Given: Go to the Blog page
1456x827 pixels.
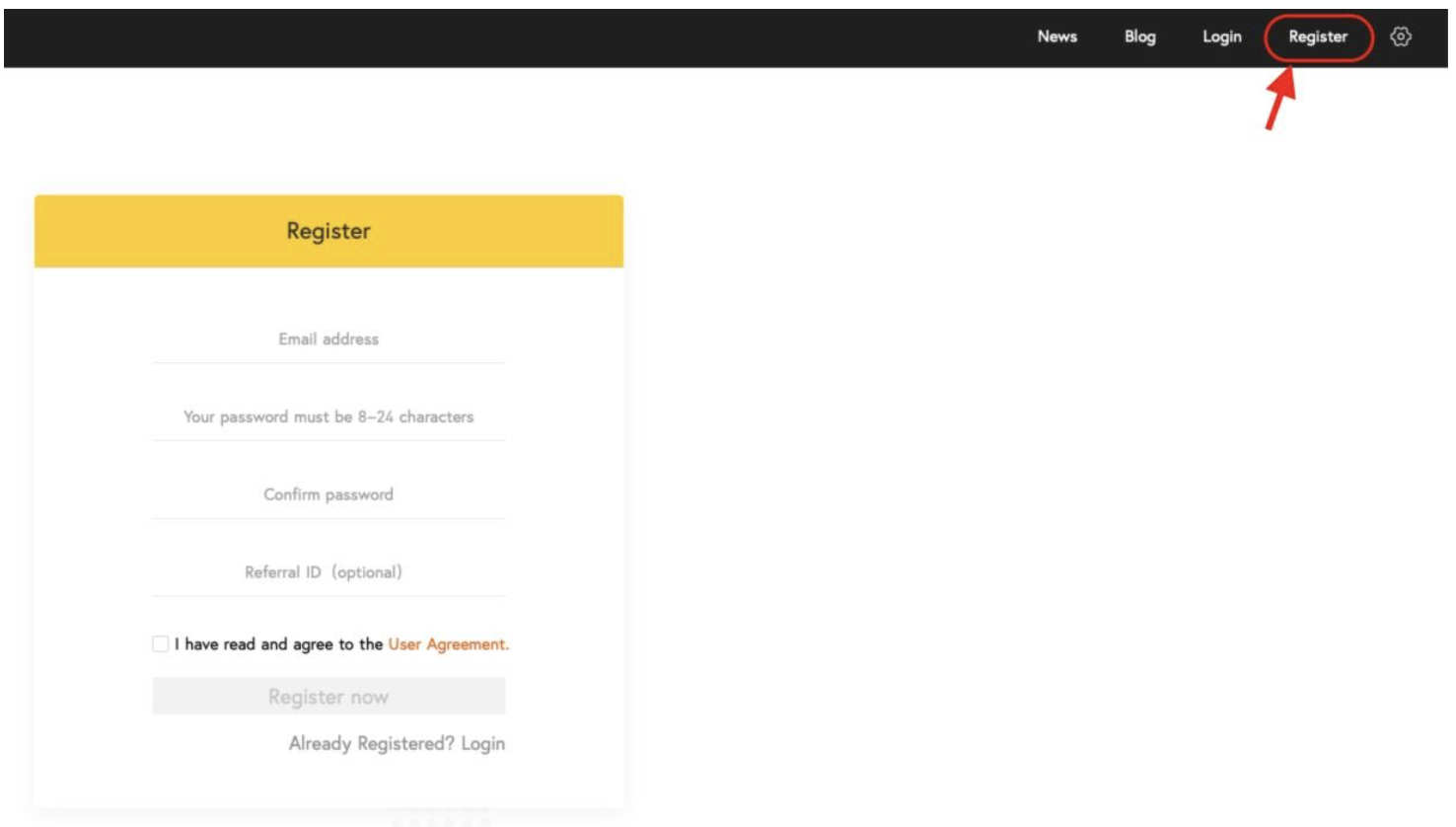Looking at the screenshot, I should point(1139,37).
